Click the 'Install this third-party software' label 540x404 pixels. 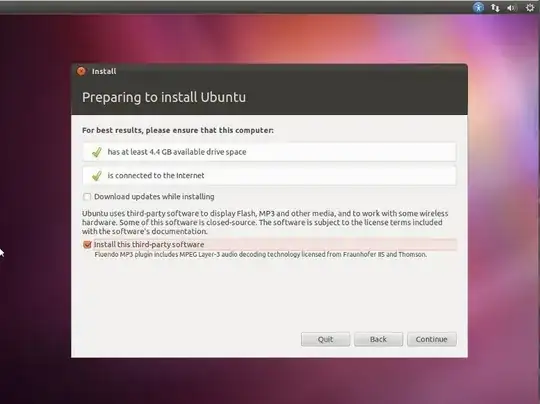point(149,245)
